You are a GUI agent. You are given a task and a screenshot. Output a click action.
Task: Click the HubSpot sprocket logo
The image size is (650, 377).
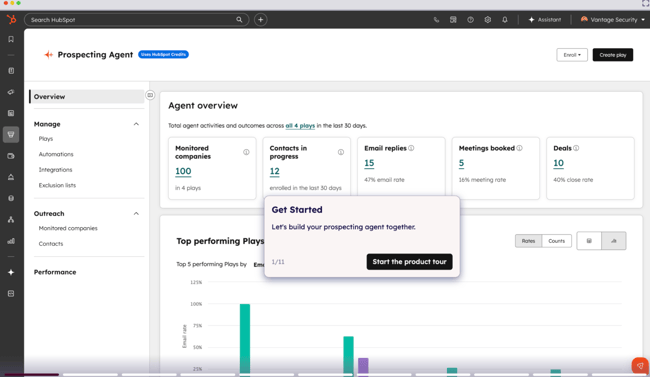pyautogui.click(x=11, y=19)
